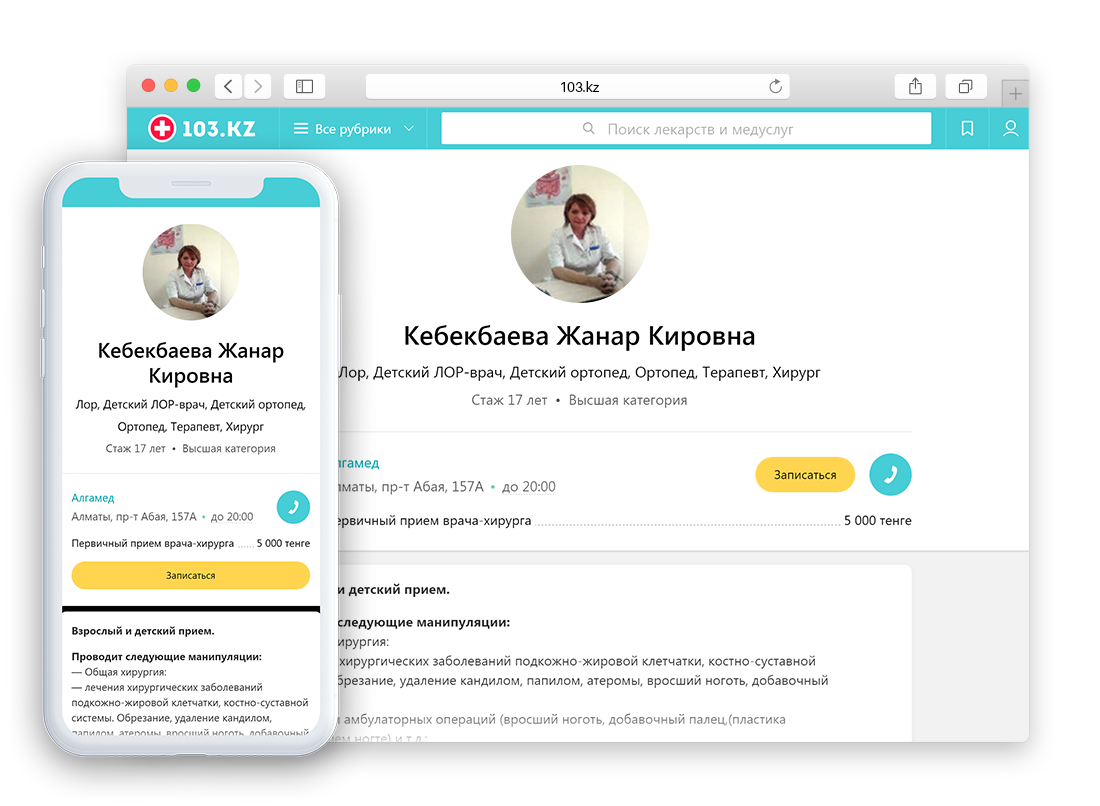
Task: Open bookmarks icon in 103.kz header
Action: [x=967, y=128]
